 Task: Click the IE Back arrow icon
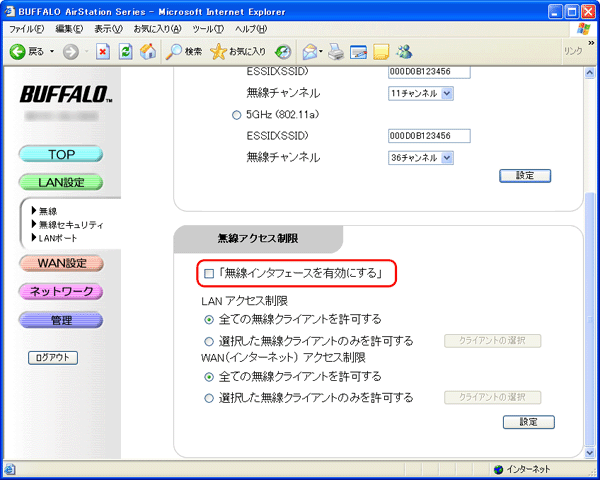18,51
